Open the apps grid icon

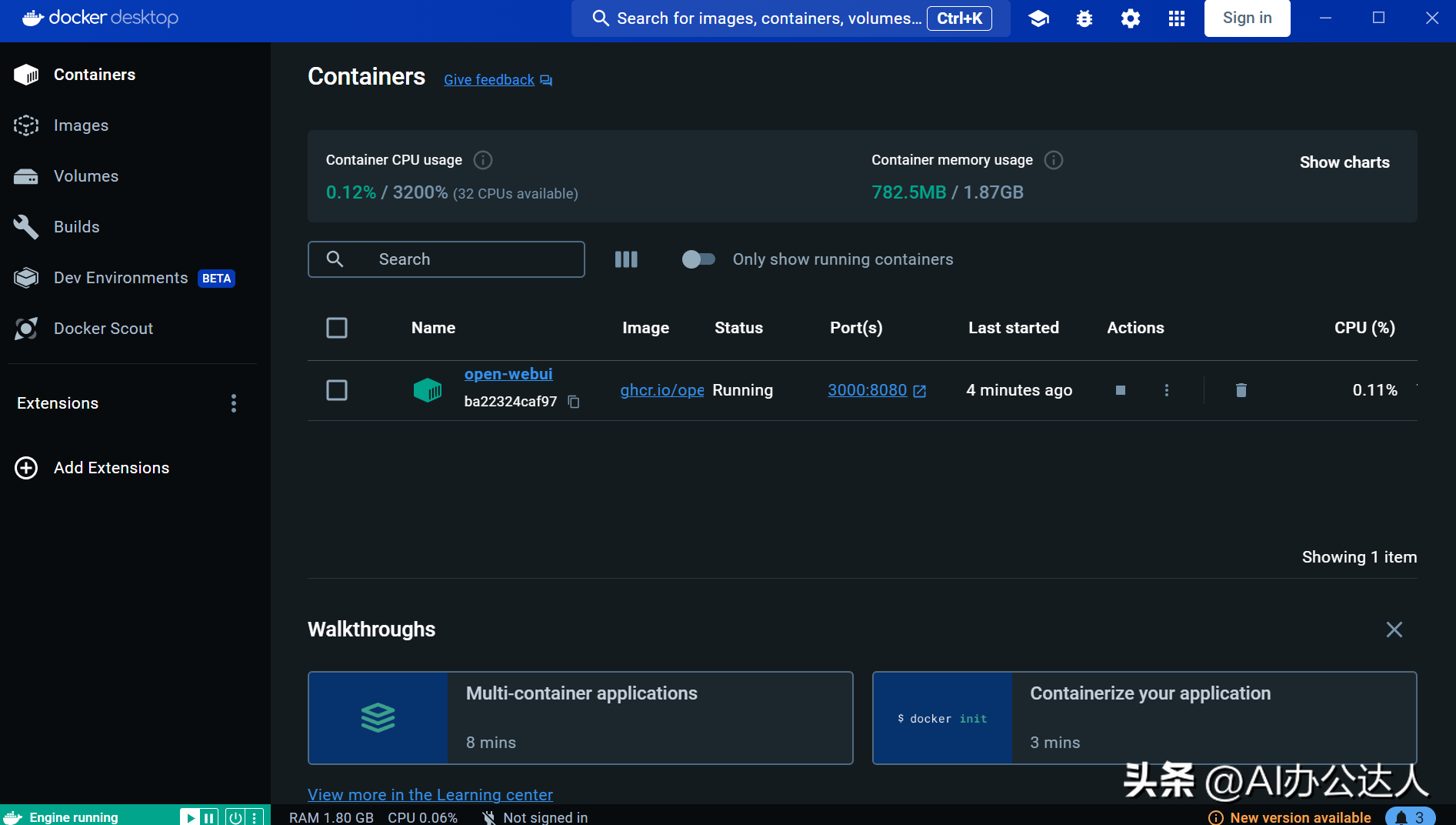coord(1177,18)
